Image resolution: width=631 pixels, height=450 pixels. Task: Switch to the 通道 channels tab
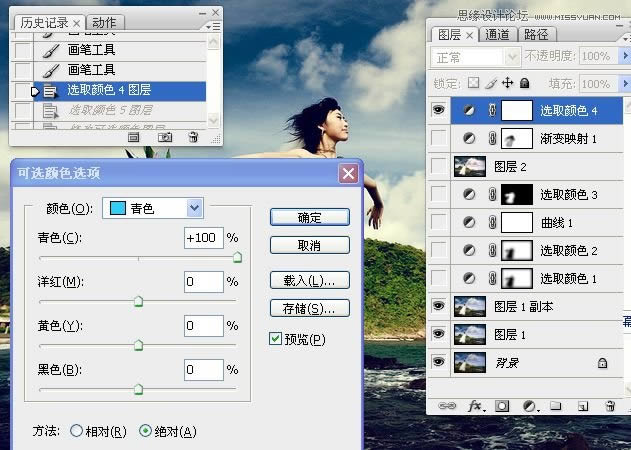[497, 34]
